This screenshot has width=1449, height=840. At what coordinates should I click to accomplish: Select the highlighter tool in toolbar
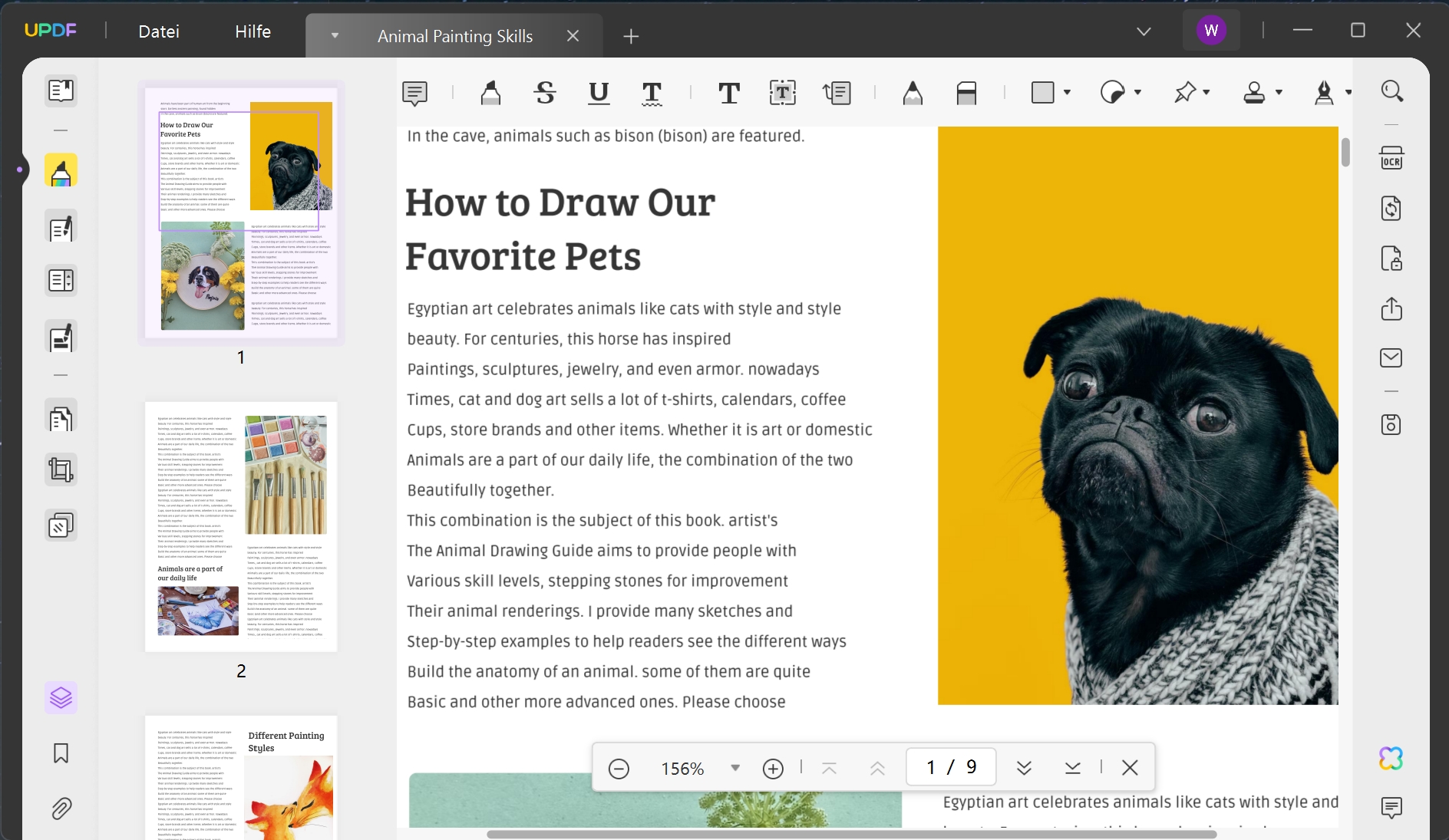tap(490, 93)
